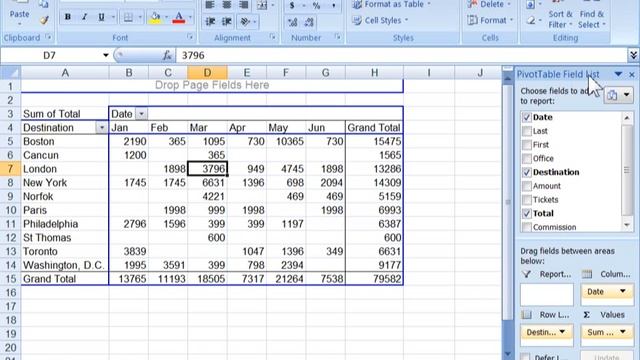This screenshot has height=360, width=640.
Task: Apply cell borders from Font group
Action: 128,17
